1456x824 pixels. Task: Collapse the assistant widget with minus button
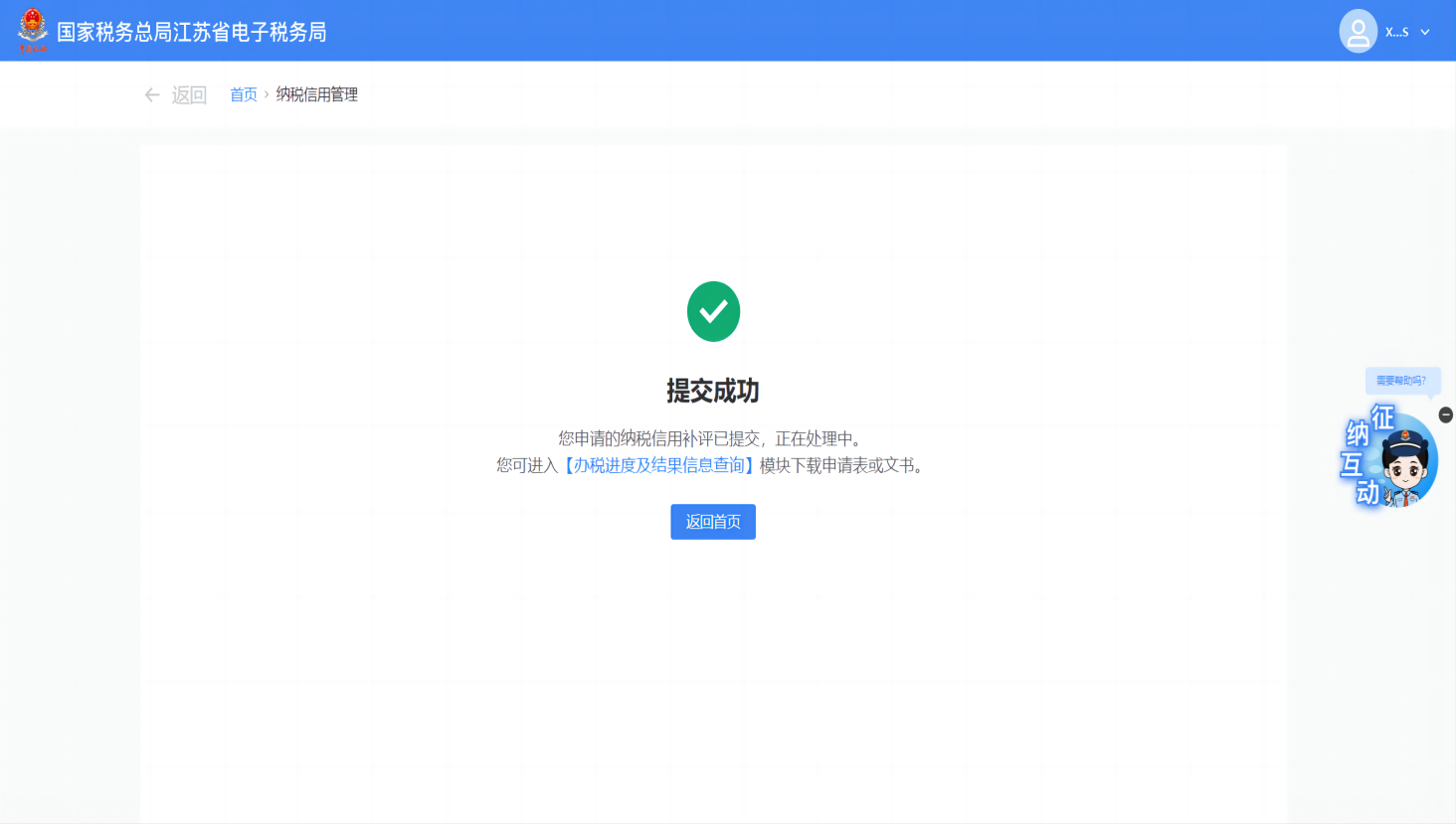point(1446,414)
